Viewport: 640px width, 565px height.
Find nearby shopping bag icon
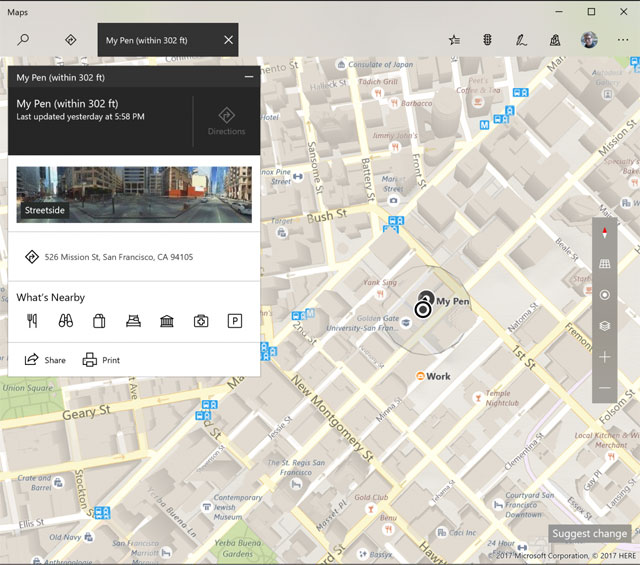[99, 321]
